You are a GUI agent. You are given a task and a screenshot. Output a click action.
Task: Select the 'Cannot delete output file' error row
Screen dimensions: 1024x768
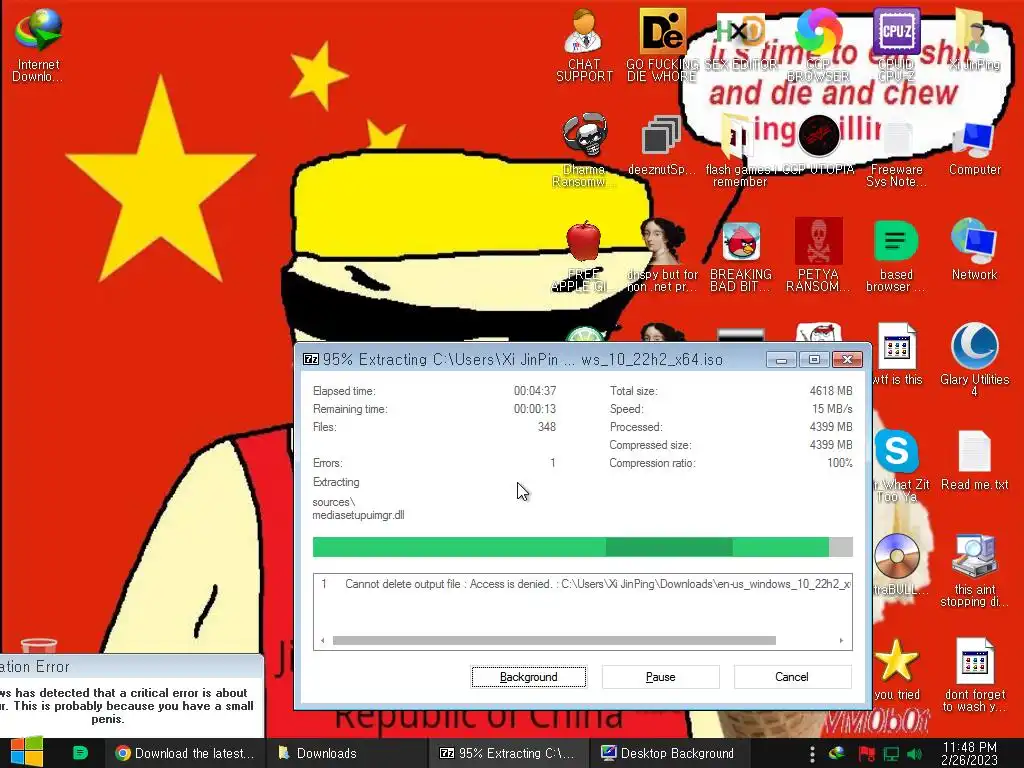tap(583, 584)
